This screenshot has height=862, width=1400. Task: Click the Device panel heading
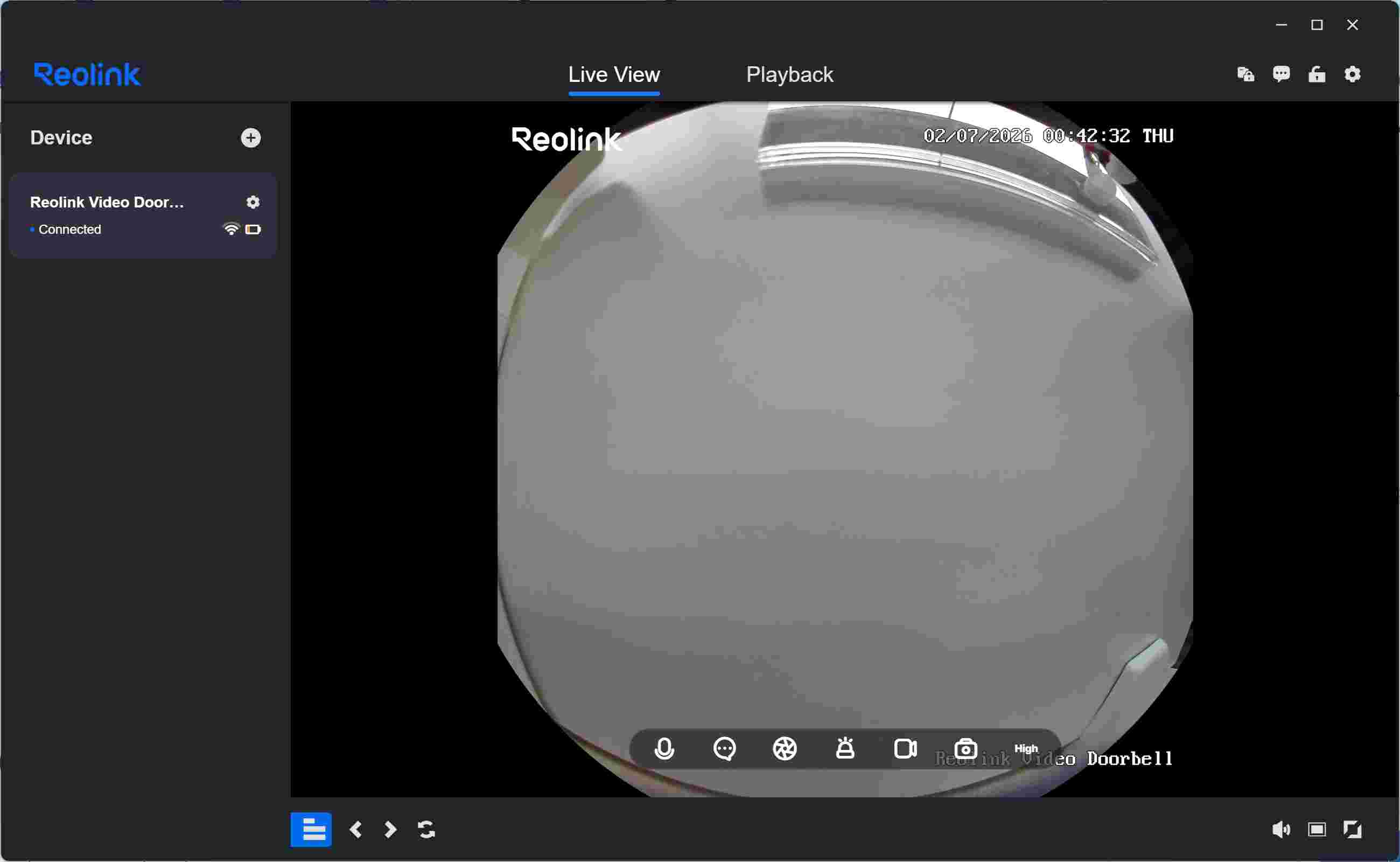[61, 137]
